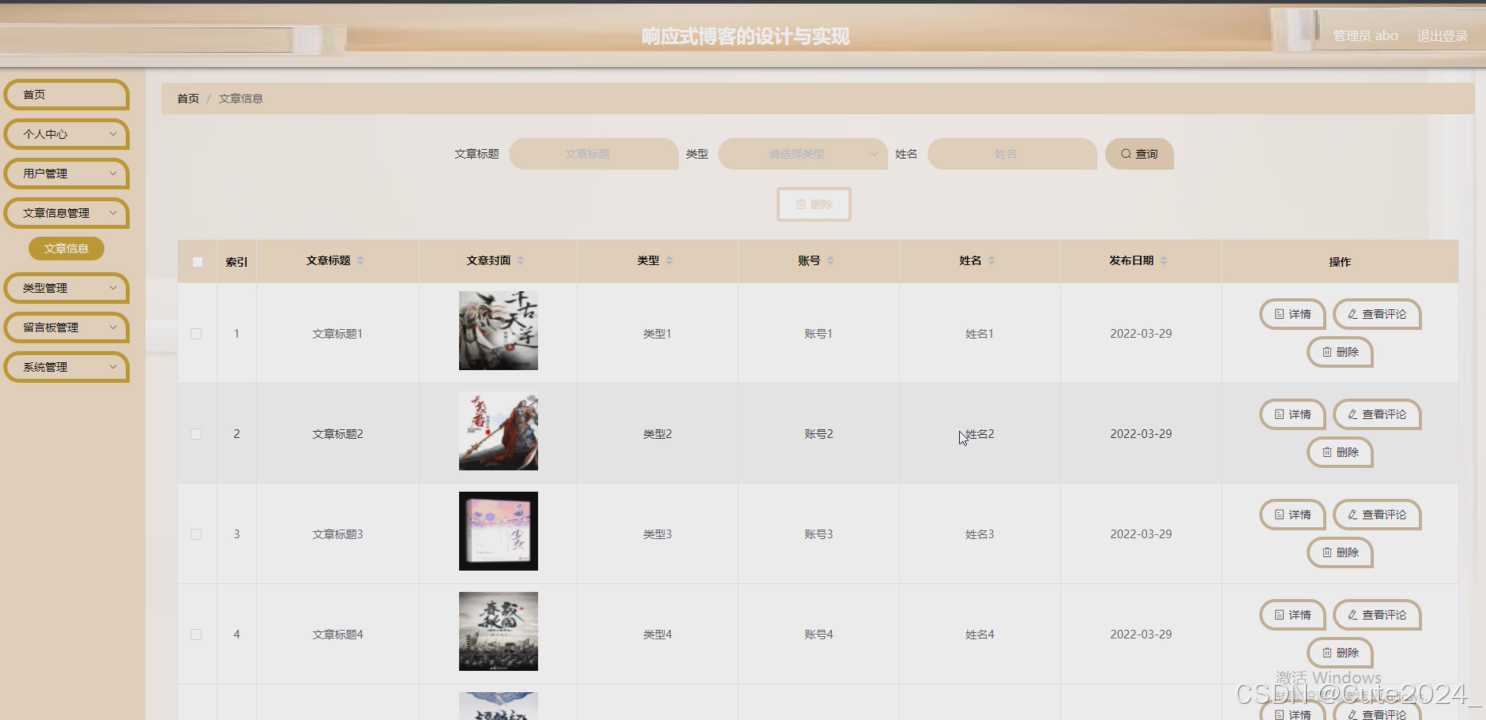Check the checkbox for row 2

[196, 434]
